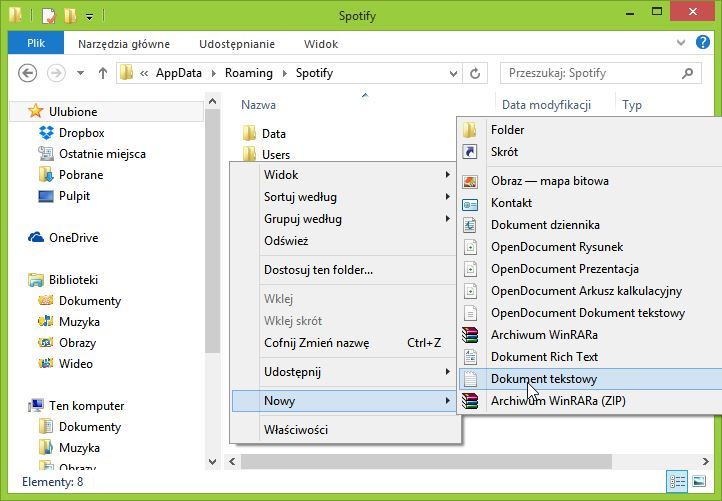The height and width of the screenshot is (501, 722).
Task: Choose Cofnij Zmień nazwę
Action: [344, 343]
